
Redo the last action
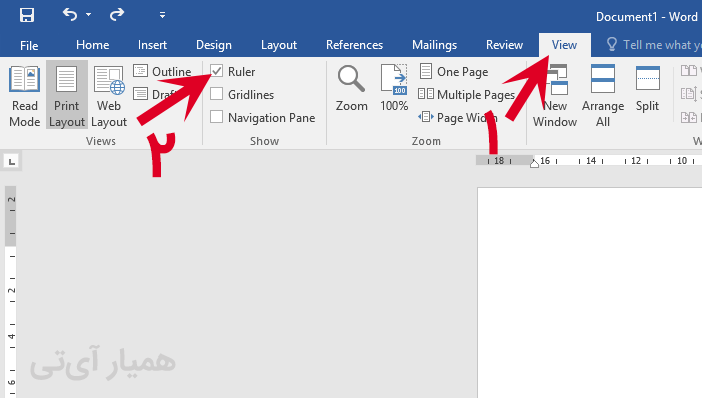pyautogui.click(x=117, y=15)
